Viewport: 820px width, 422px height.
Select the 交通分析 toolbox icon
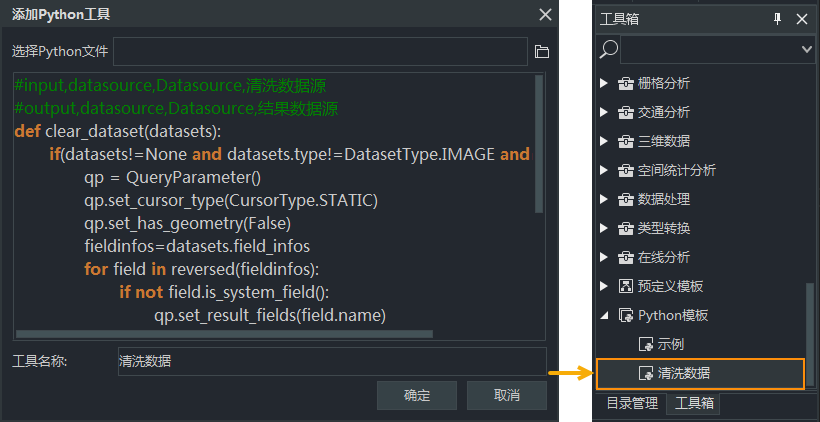(625, 112)
